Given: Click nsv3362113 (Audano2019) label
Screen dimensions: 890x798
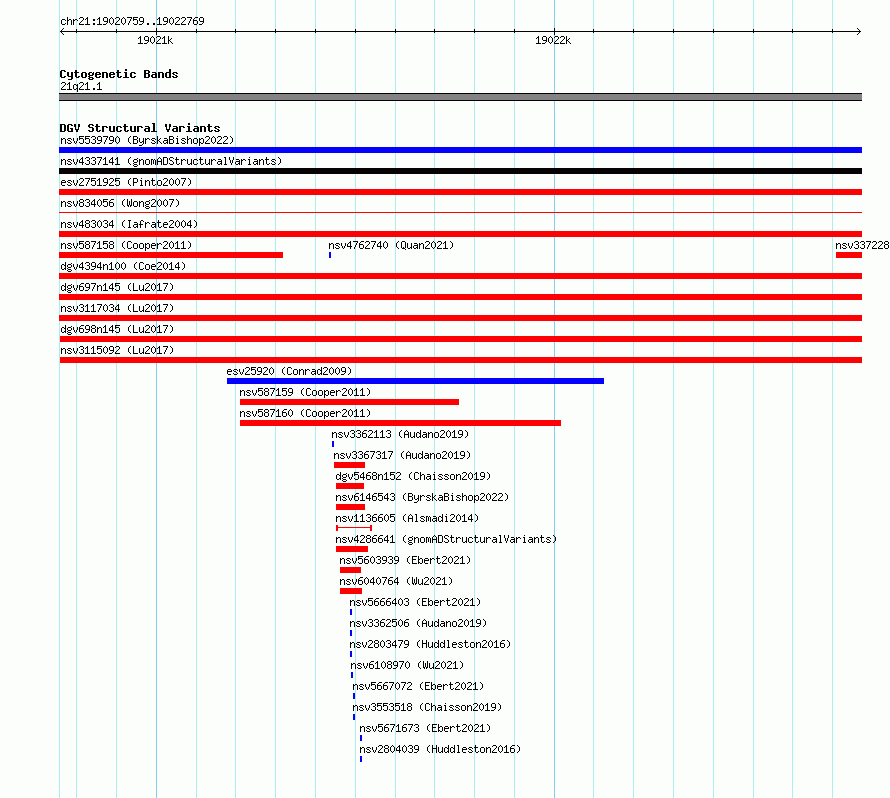Looking at the screenshot, I should click(x=400, y=434).
